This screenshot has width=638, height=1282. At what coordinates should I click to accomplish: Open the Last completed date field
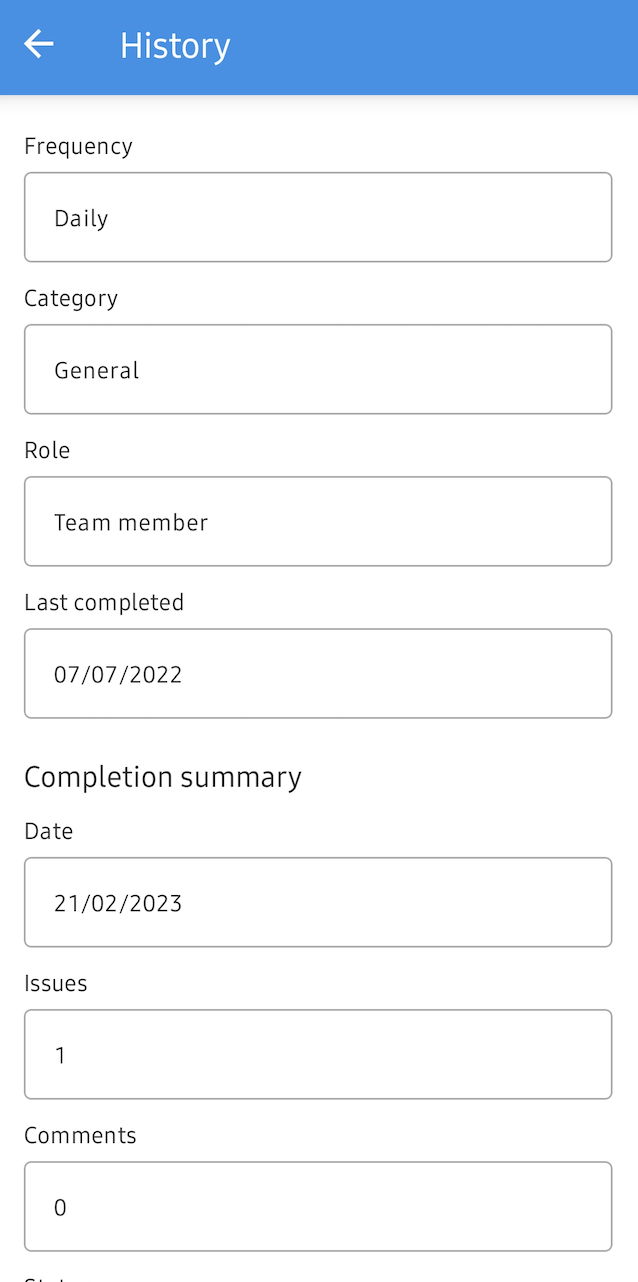pyautogui.click(x=318, y=673)
